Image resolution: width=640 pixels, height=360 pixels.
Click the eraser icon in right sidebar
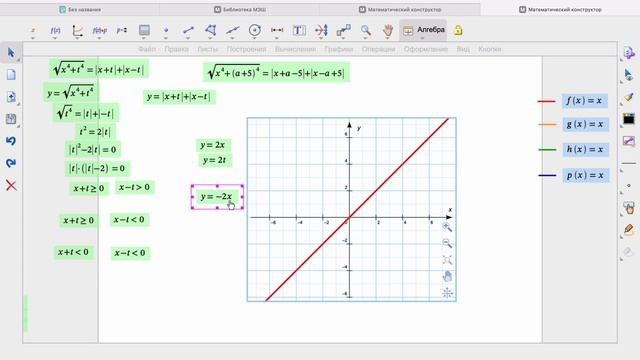coord(629,251)
